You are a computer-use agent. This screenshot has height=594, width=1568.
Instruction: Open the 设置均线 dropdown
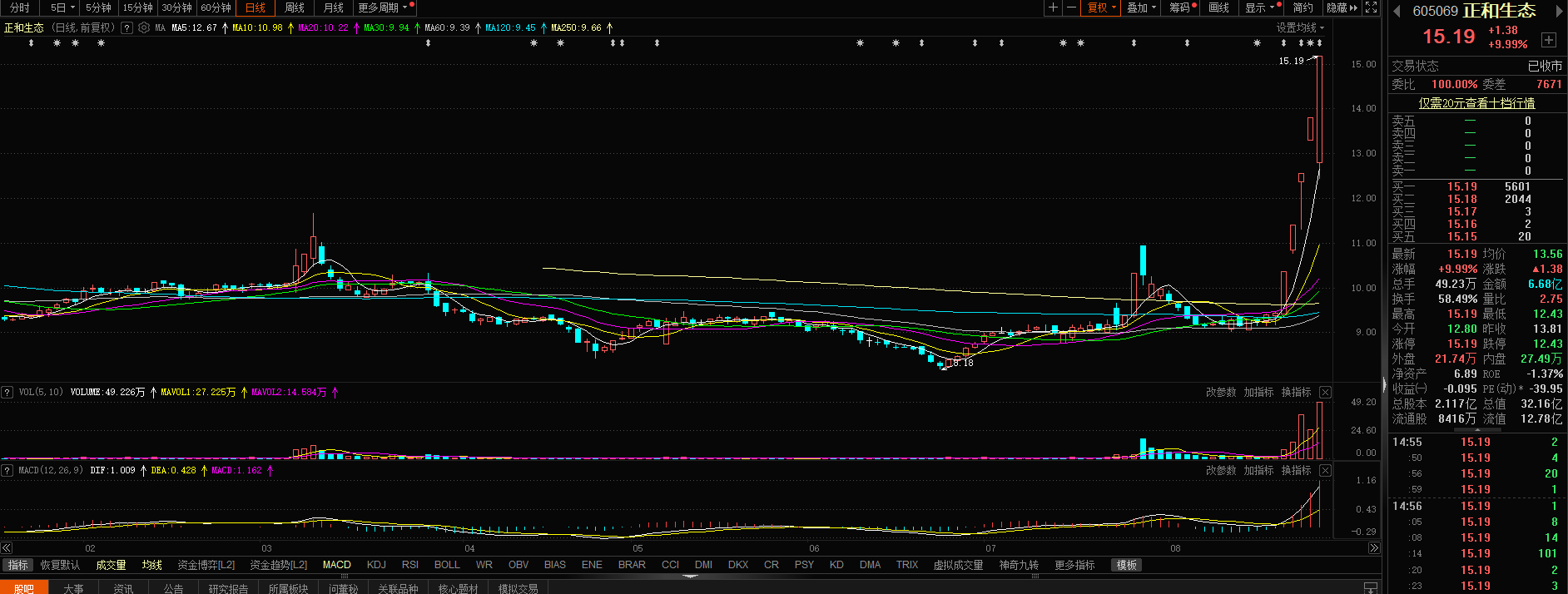pos(1300,27)
